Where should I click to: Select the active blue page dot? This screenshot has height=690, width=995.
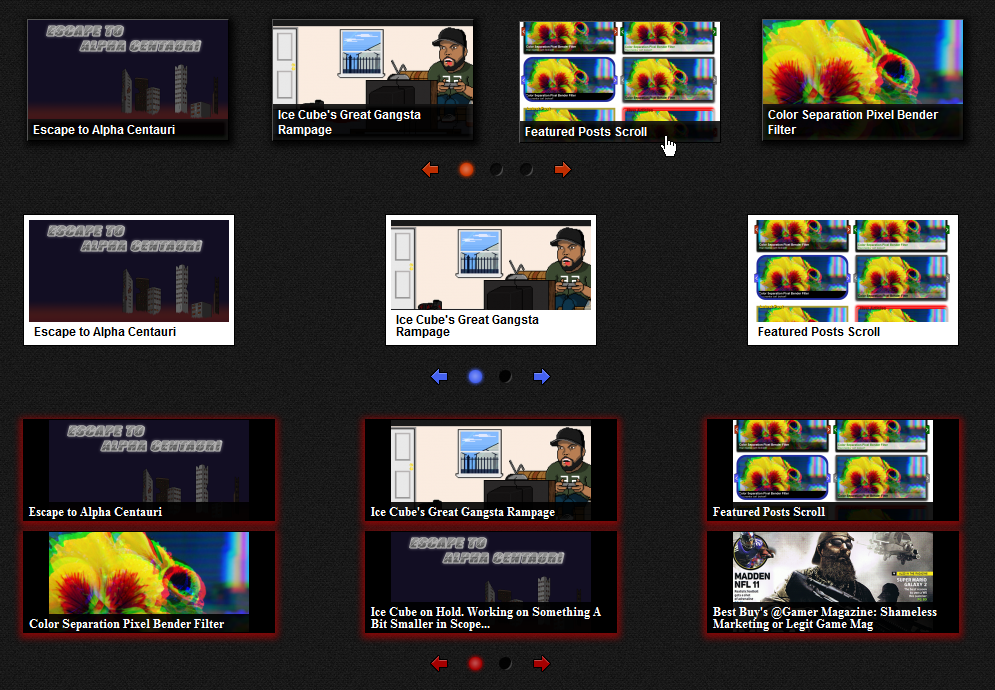(475, 377)
